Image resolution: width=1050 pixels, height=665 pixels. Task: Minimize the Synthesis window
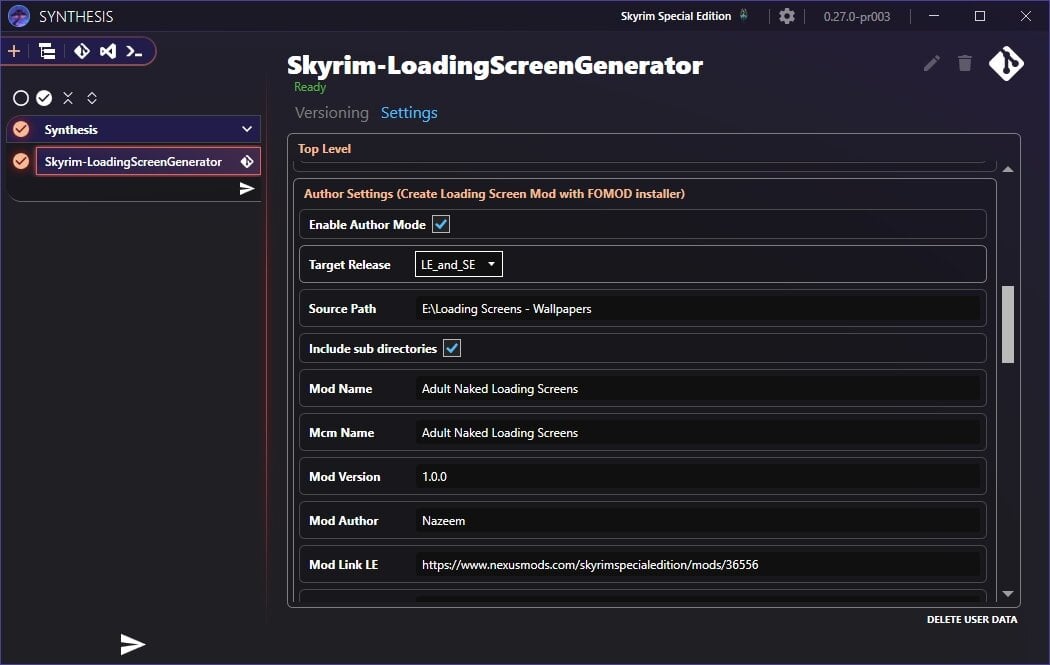(x=933, y=16)
